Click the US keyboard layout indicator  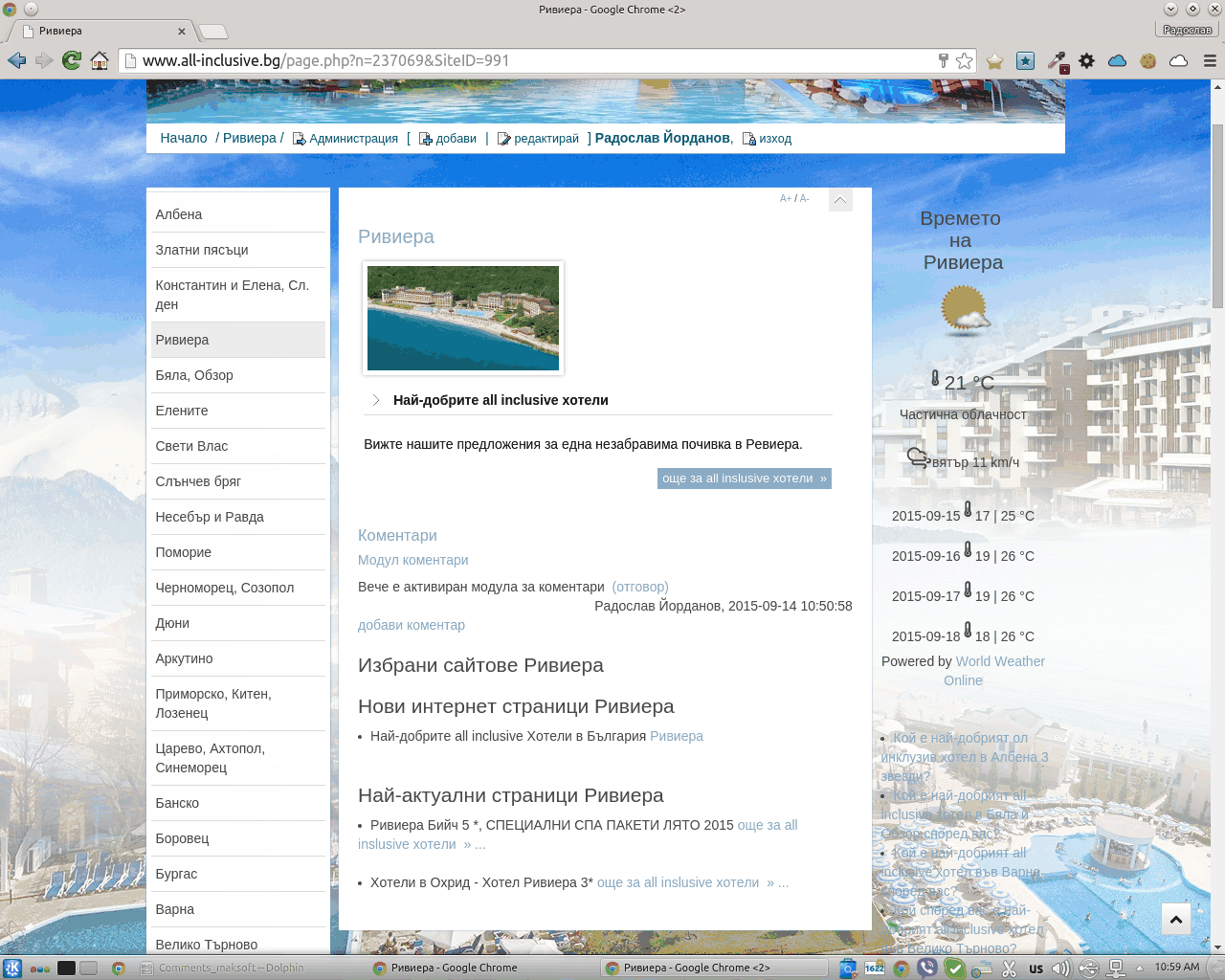click(x=1036, y=969)
